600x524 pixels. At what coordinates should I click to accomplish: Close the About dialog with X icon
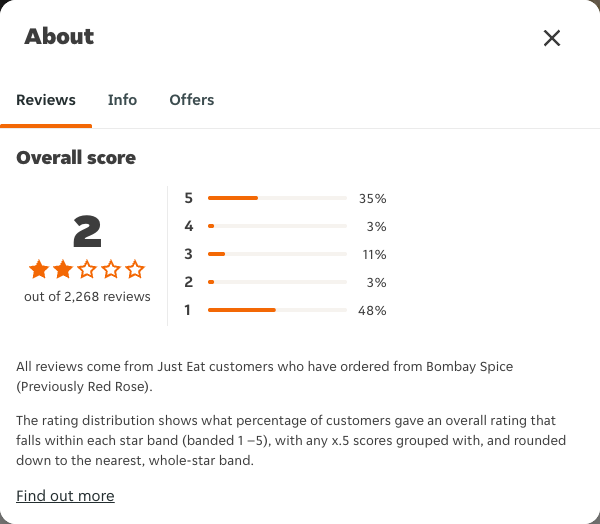(x=552, y=38)
